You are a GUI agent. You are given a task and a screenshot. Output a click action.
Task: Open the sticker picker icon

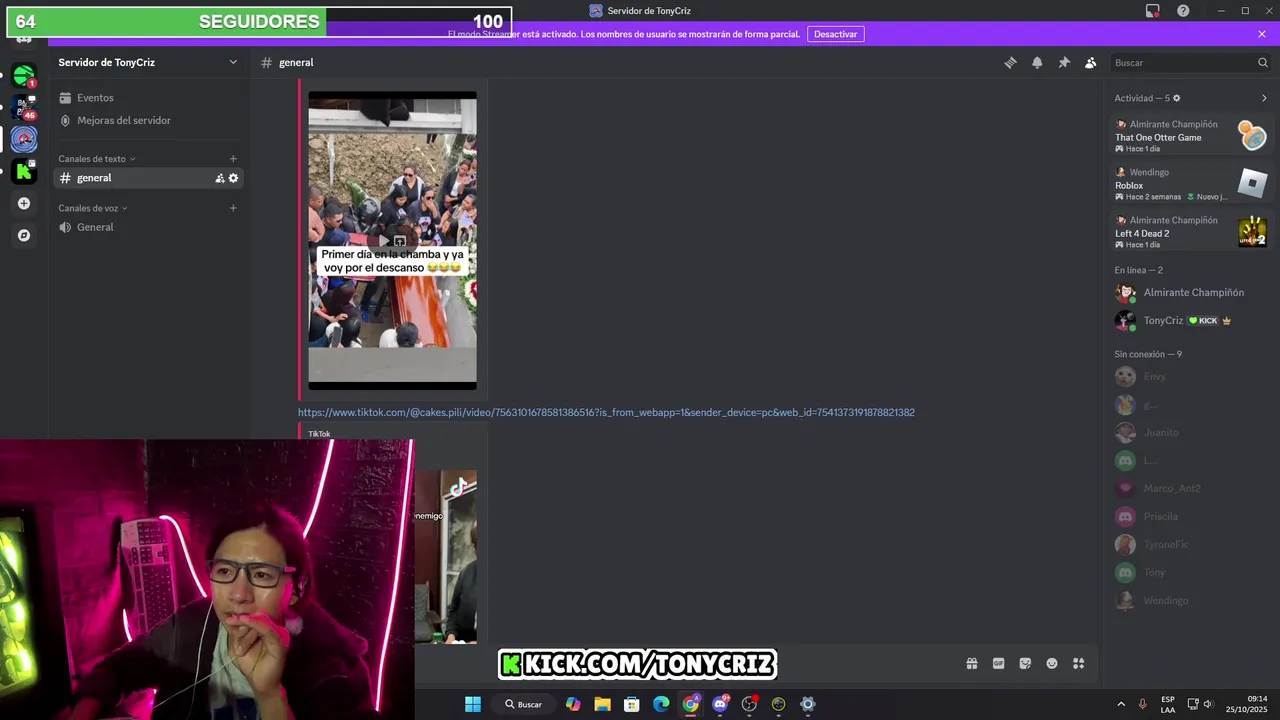click(x=1025, y=663)
